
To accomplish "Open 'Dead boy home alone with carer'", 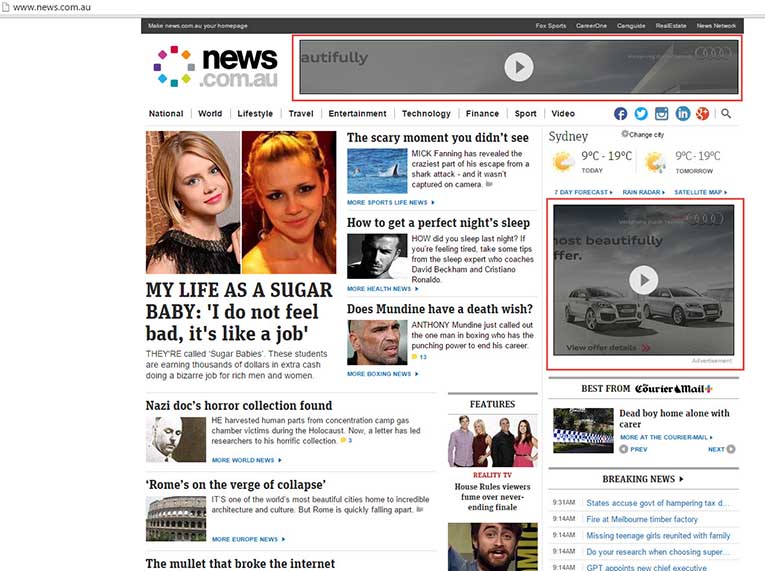I will pos(674,419).
